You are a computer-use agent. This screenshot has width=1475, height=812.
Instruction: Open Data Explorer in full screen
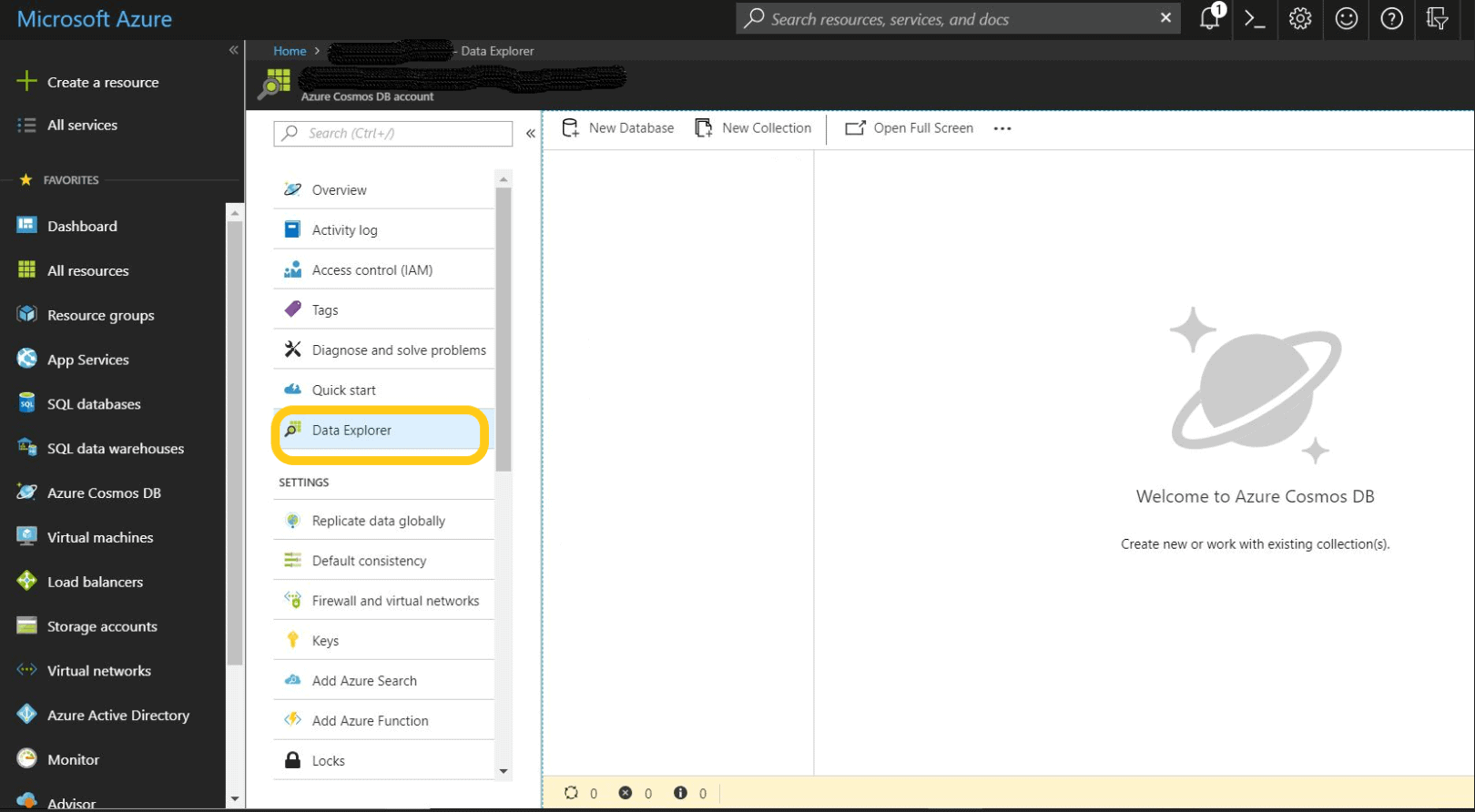pyautogui.click(x=910, y=128)
